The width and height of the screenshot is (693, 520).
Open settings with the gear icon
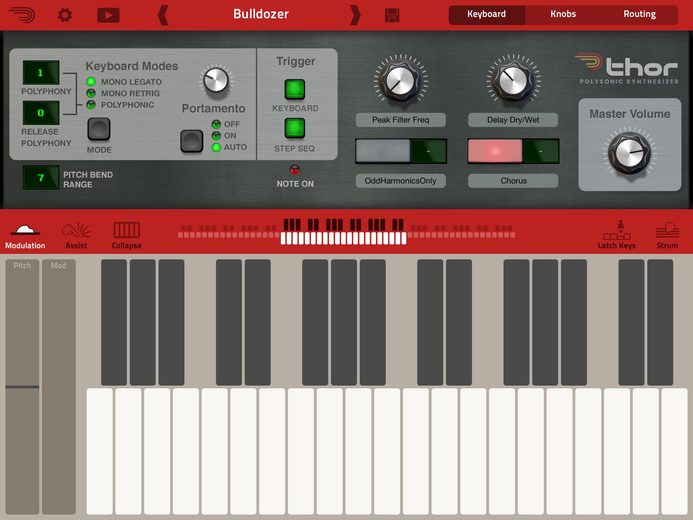(x=65, y=15)
